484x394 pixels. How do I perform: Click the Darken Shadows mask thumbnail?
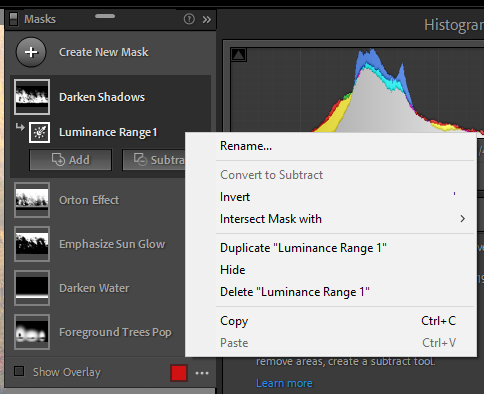(x=32, y=97)
